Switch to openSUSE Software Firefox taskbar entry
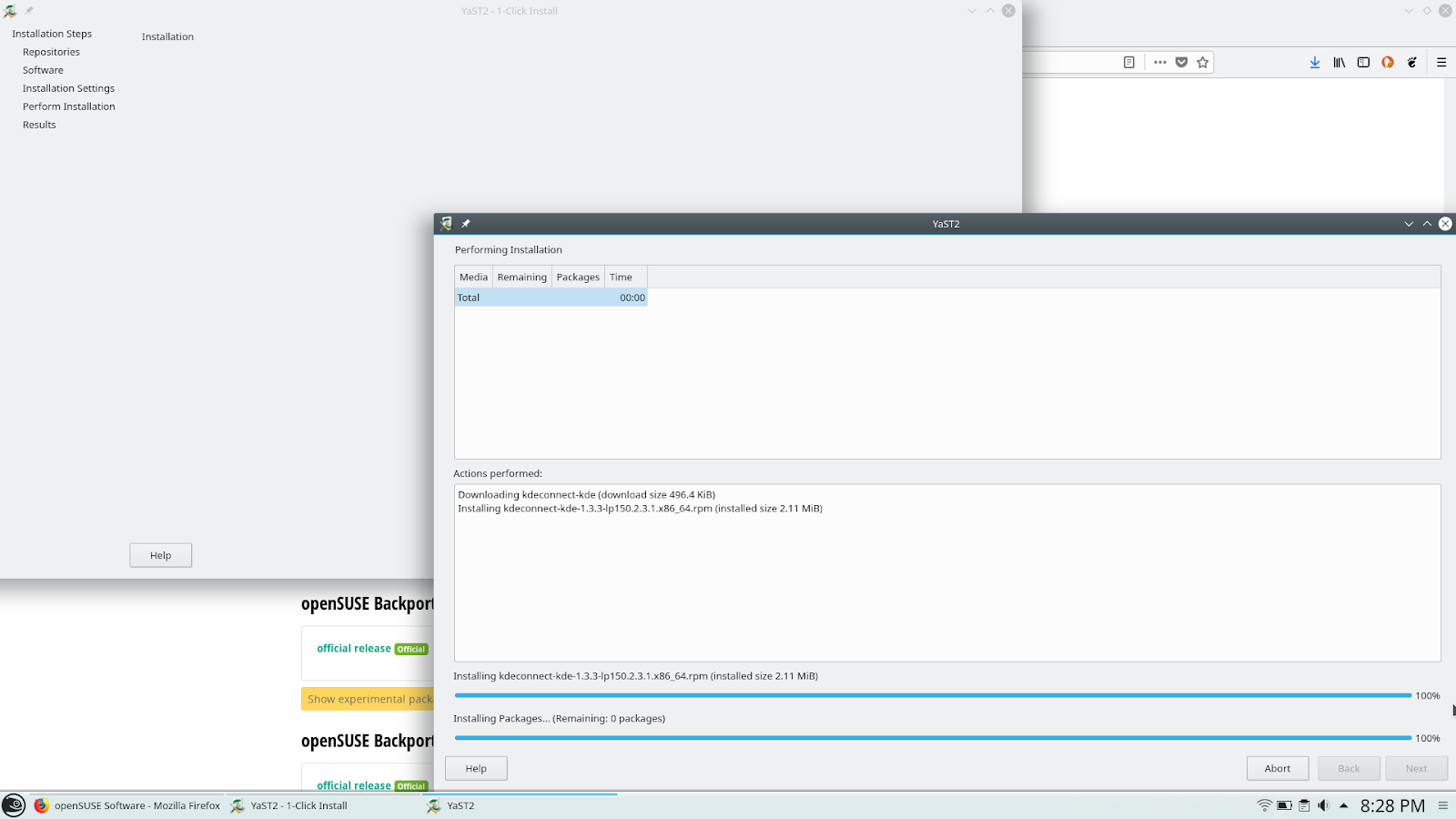The image size is (1456, 819). 127,805
